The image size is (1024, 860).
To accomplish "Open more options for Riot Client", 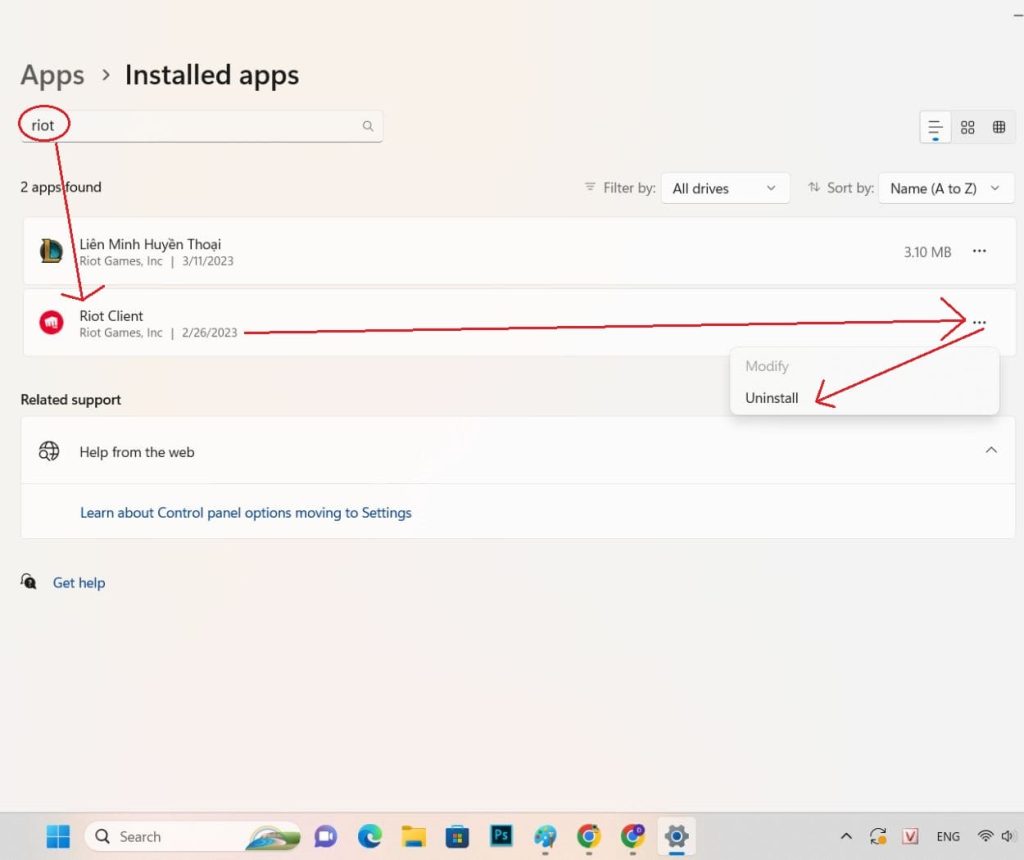I will pyautogui.click(x=979, y=323).
